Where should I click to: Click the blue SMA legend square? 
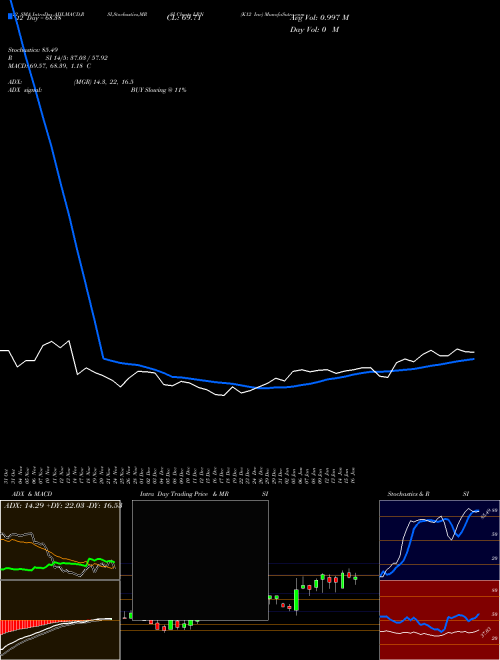pos(10,16)
